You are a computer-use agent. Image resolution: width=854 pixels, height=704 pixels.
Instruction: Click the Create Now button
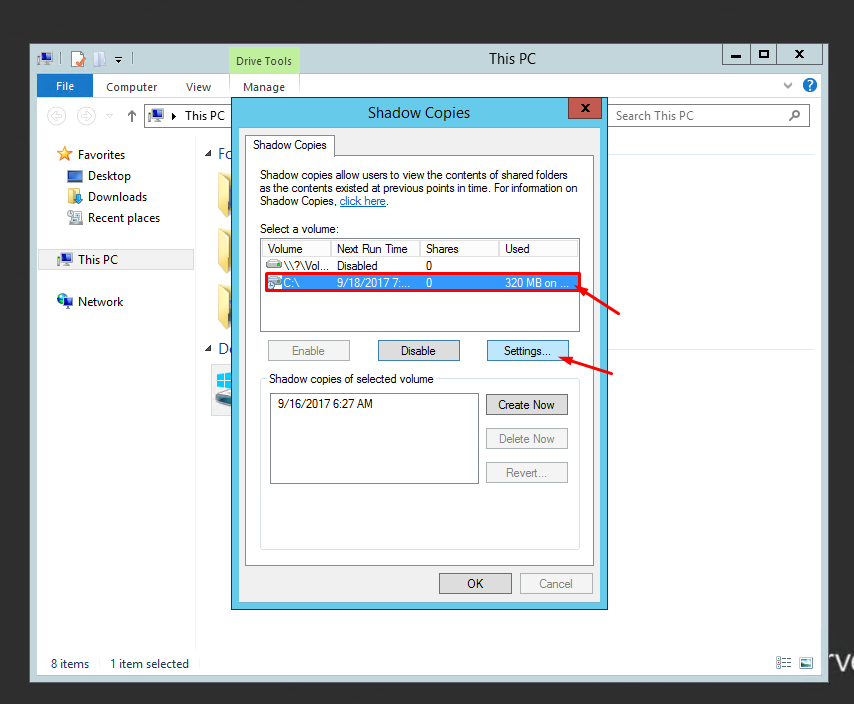click(526, 405)
